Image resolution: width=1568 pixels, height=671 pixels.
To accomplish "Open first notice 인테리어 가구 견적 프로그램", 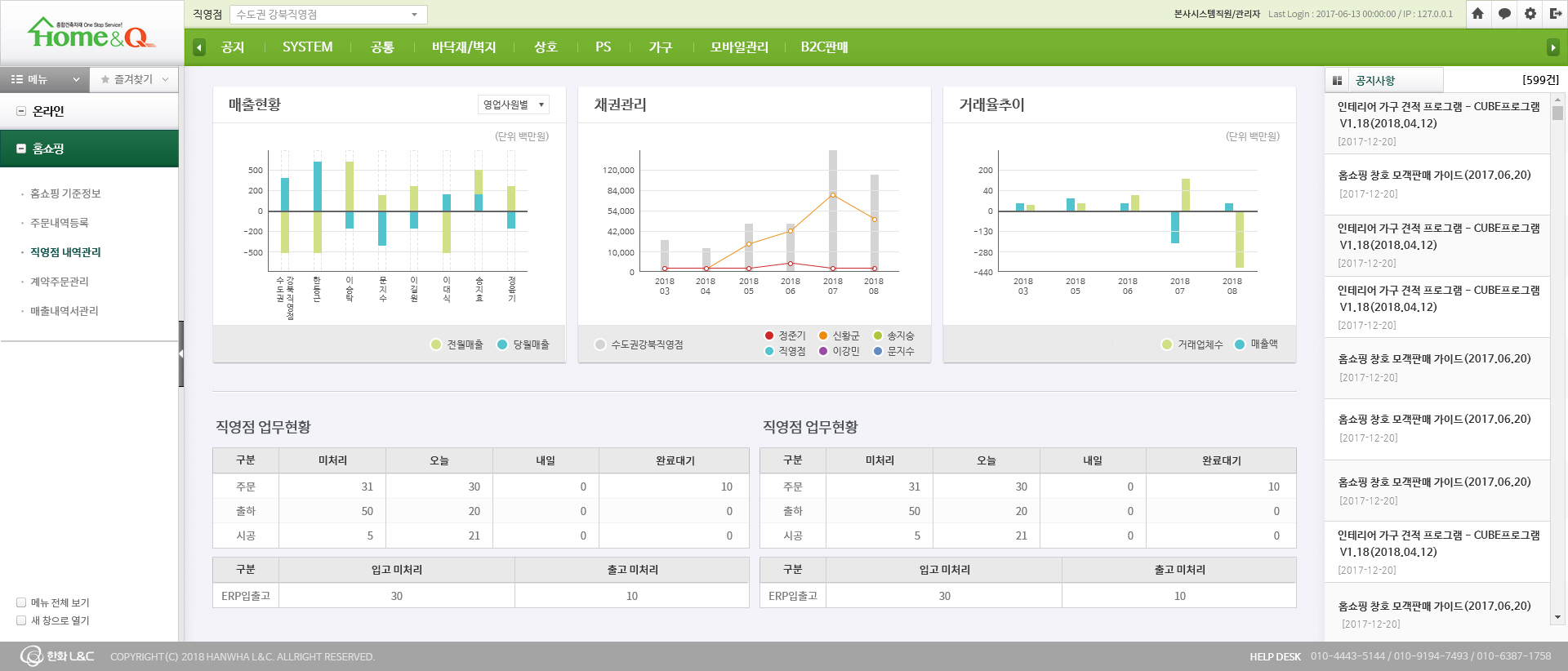I will click(1437, 123).
